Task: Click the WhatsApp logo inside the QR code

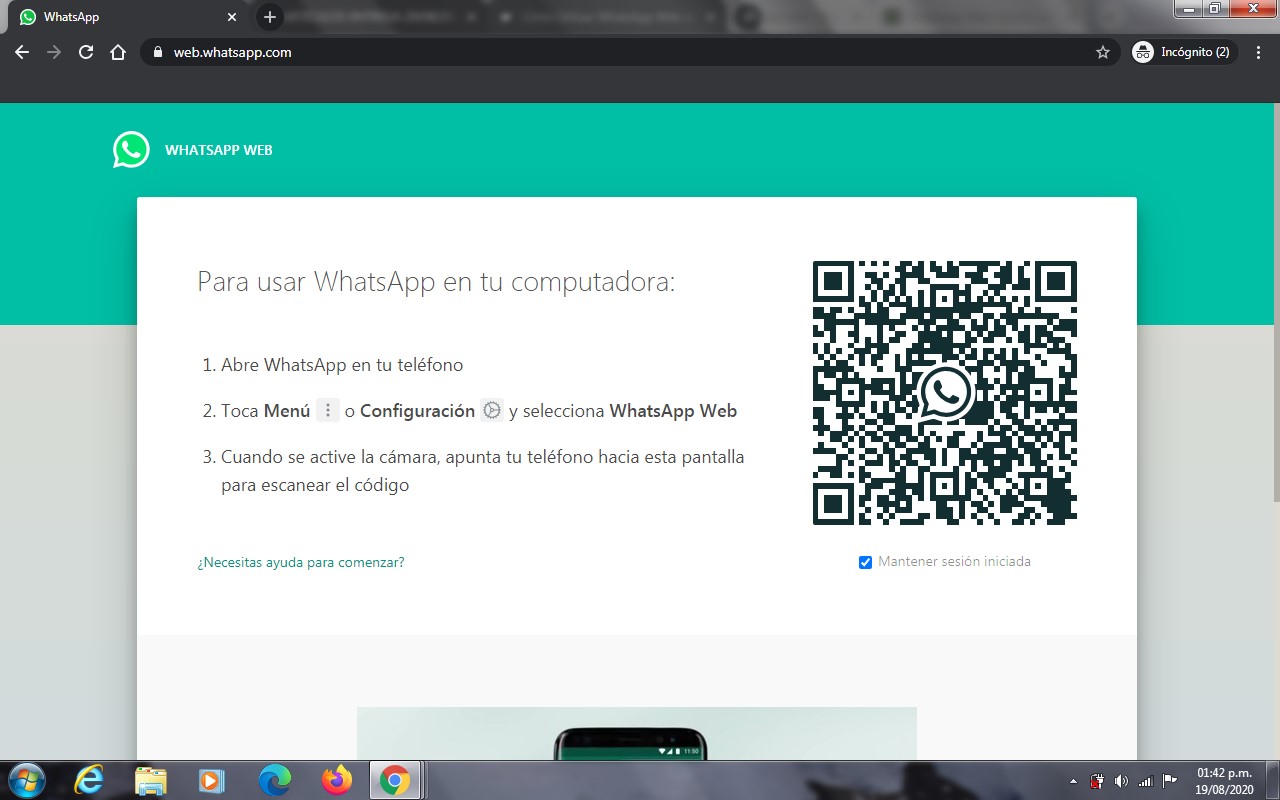Action: pos(945,393)
